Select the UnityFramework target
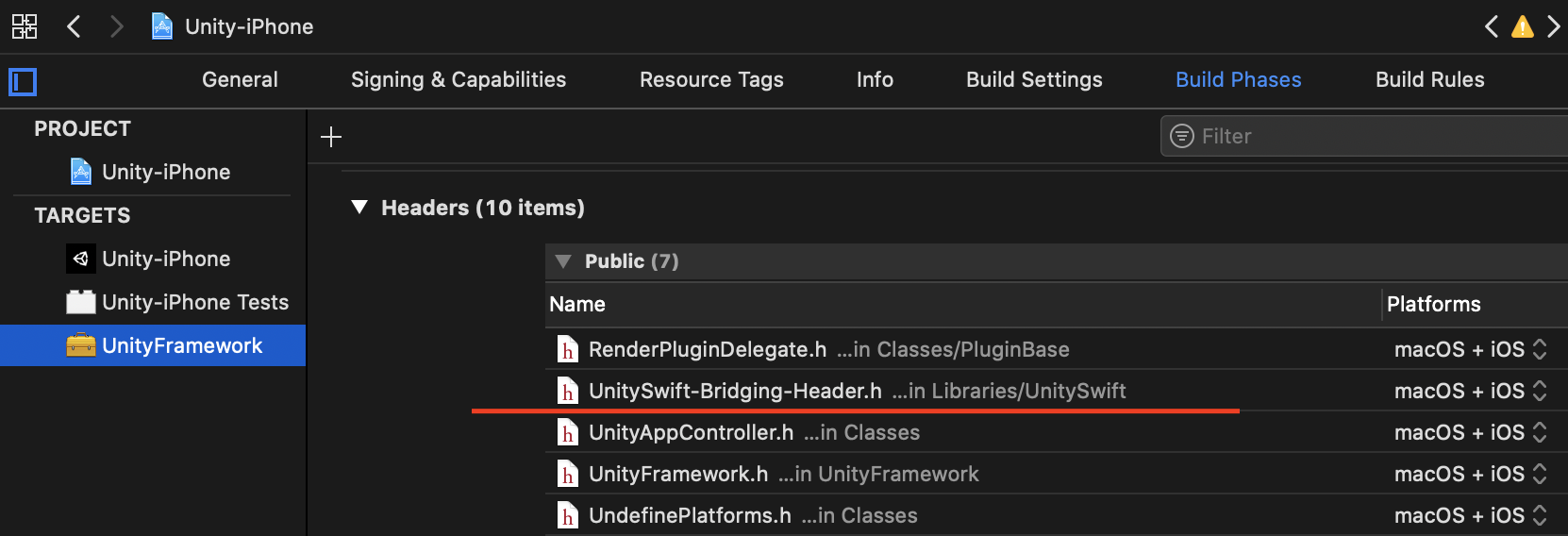1568x536 pixels. coord(153,345)
